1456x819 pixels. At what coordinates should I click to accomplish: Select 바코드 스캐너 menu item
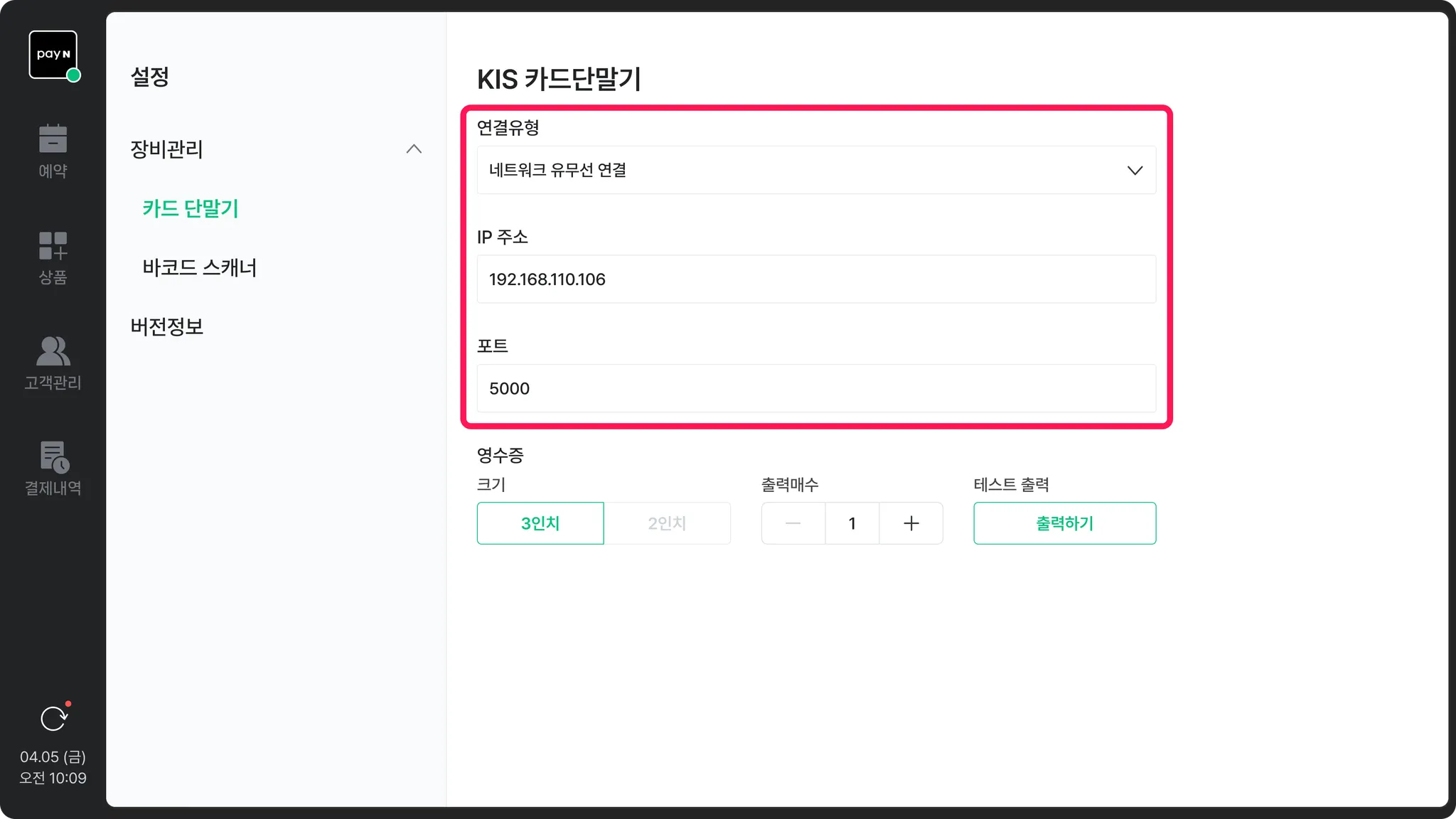[200, 268]
